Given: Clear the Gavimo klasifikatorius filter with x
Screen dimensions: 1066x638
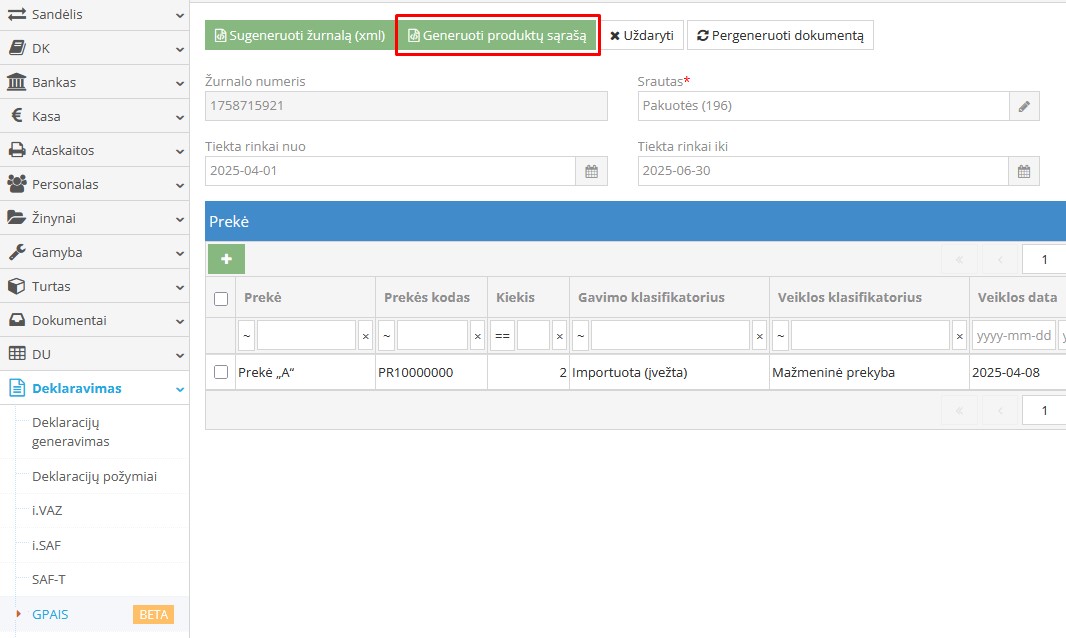Looking at the screenshot, I should 759,336.
